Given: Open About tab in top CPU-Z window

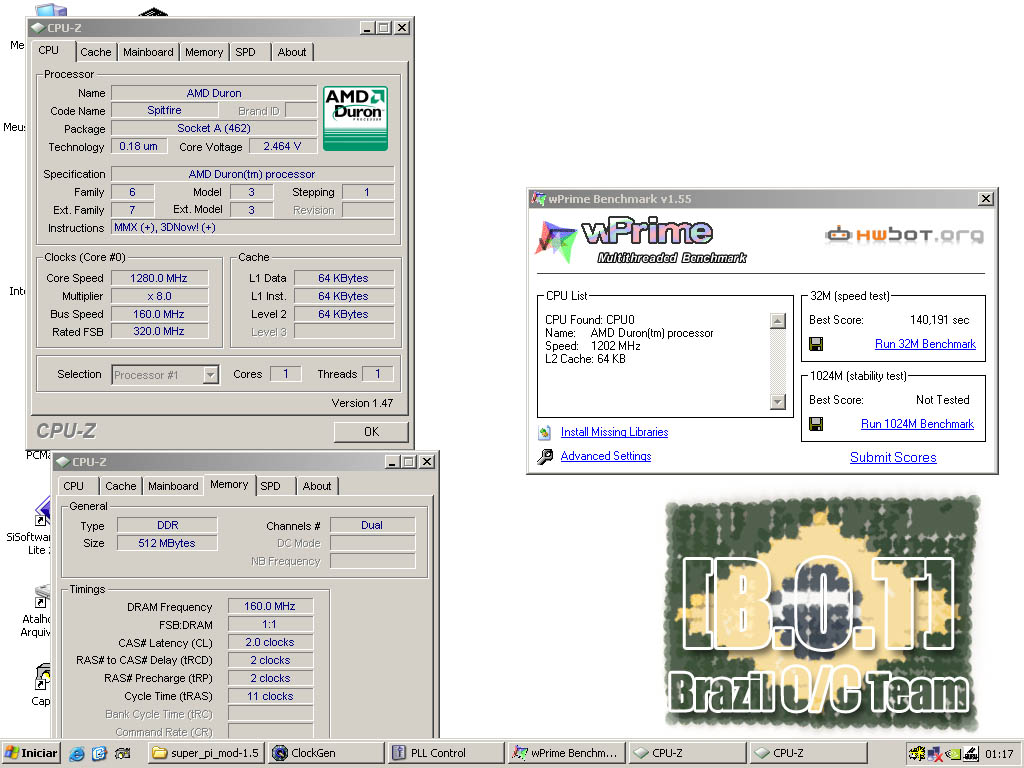Looking at the screenshot, I should [x=292, y=52].
